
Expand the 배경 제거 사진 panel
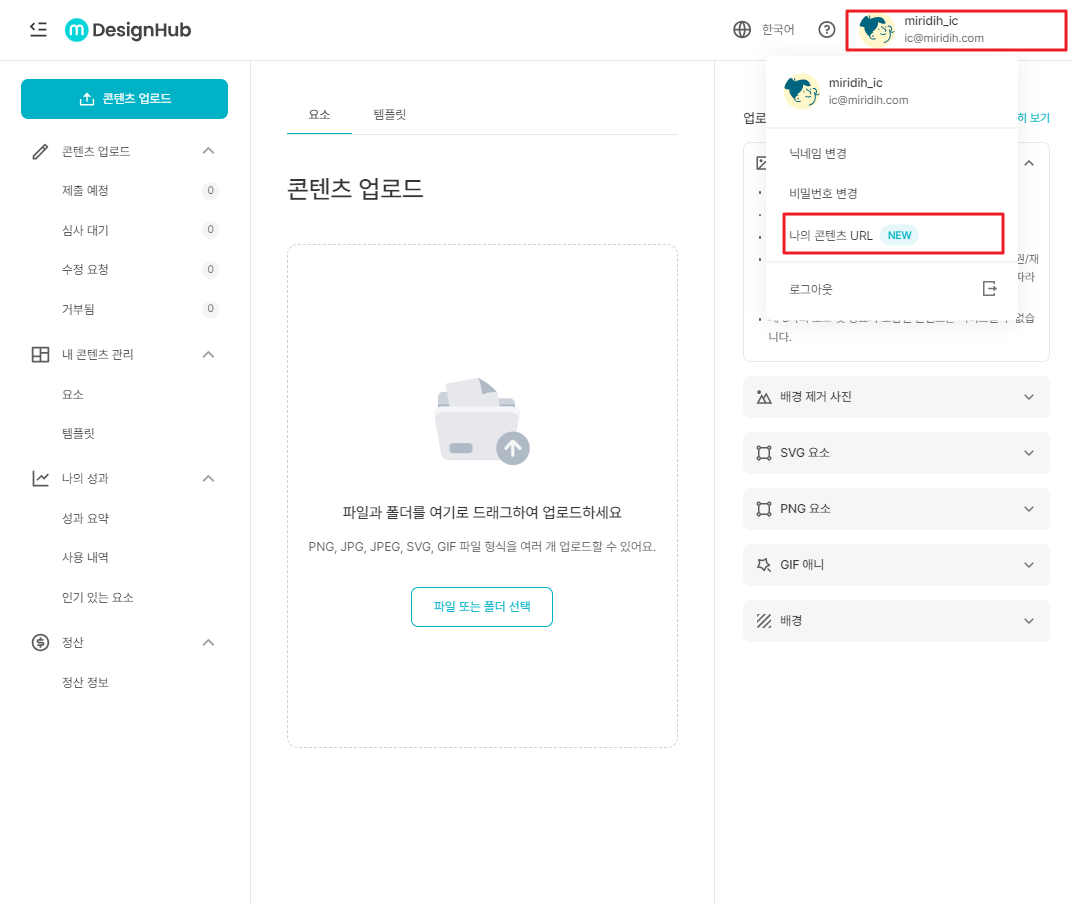pos(1029,397)
